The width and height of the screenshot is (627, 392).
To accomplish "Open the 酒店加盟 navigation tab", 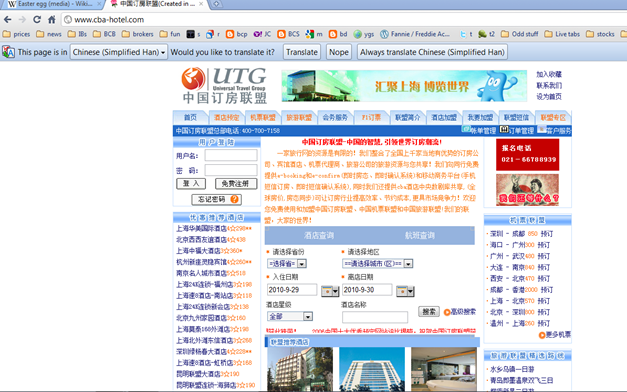I will (444, 117).
